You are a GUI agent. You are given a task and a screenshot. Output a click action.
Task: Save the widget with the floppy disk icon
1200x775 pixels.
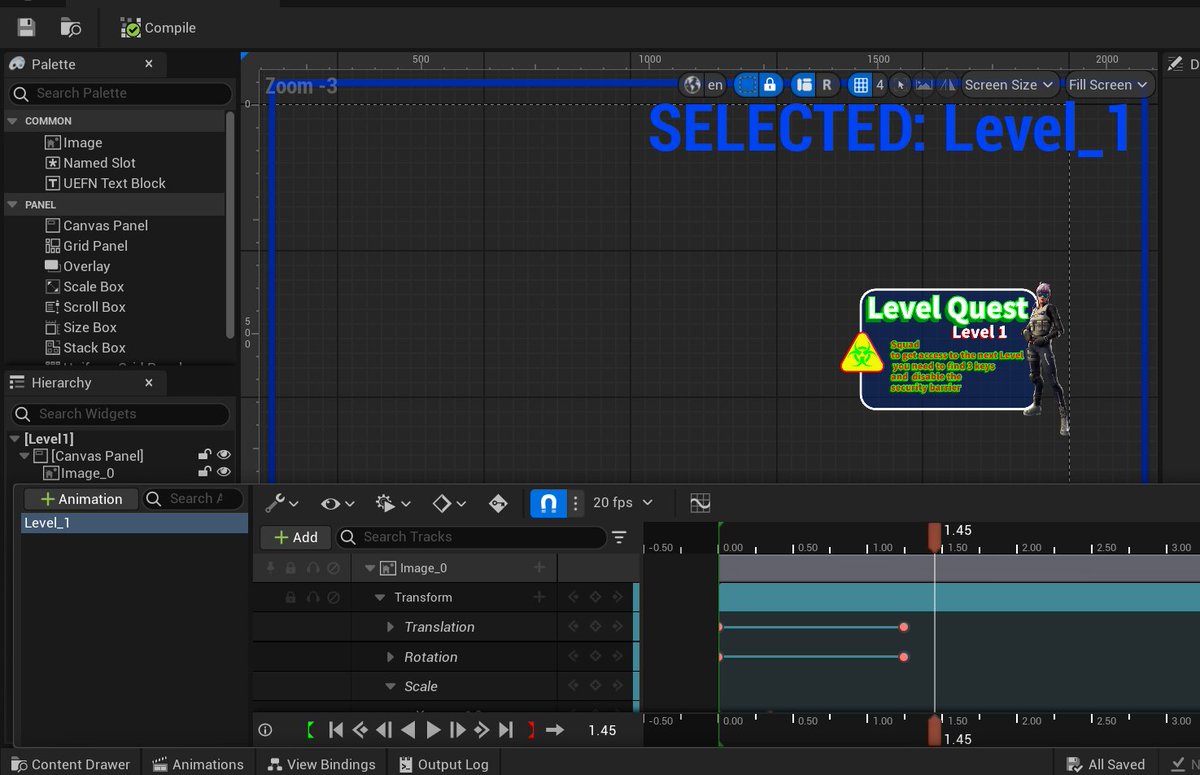(x=26, y=28)
